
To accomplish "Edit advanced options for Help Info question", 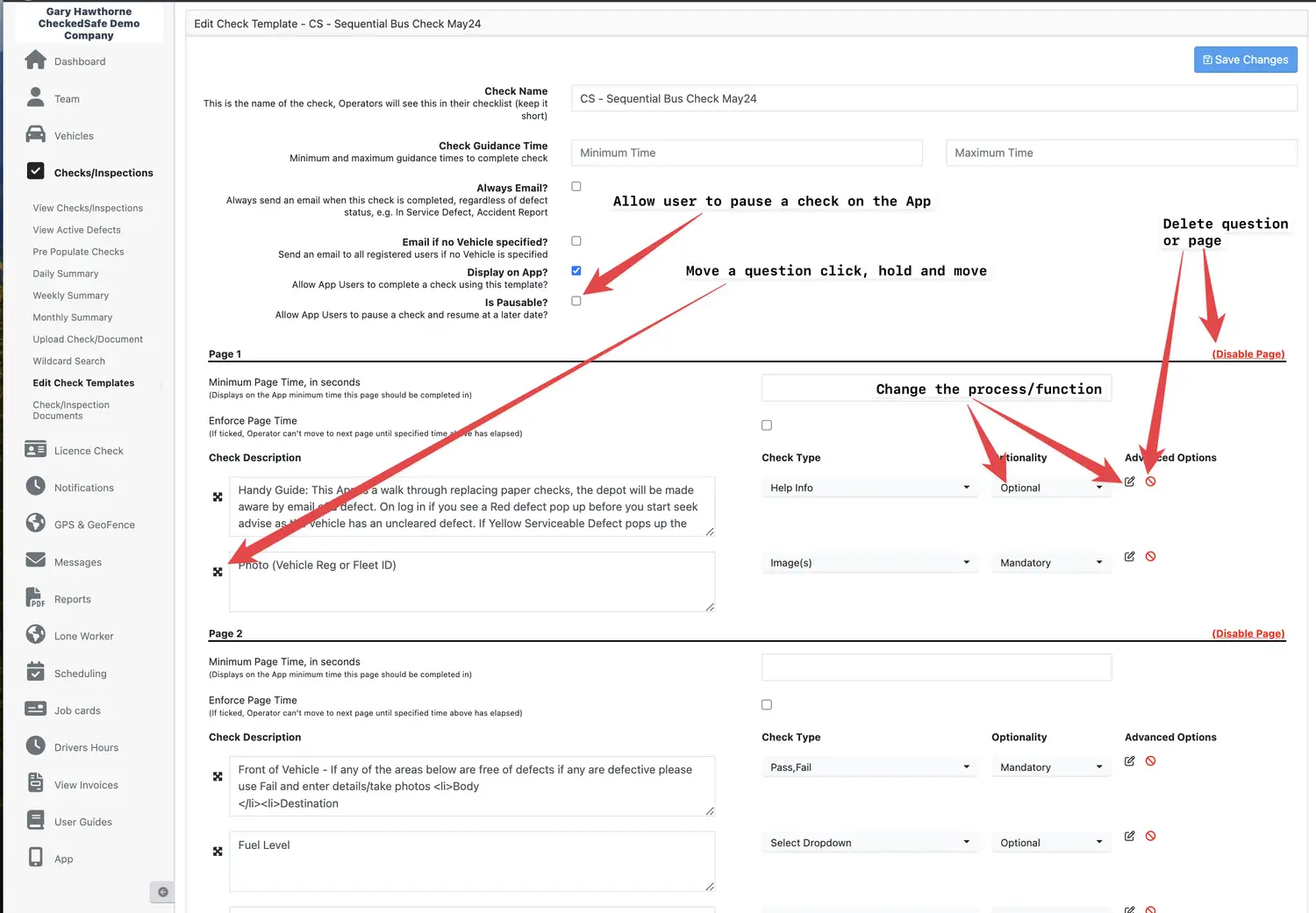I will [x=1130, y=481].
